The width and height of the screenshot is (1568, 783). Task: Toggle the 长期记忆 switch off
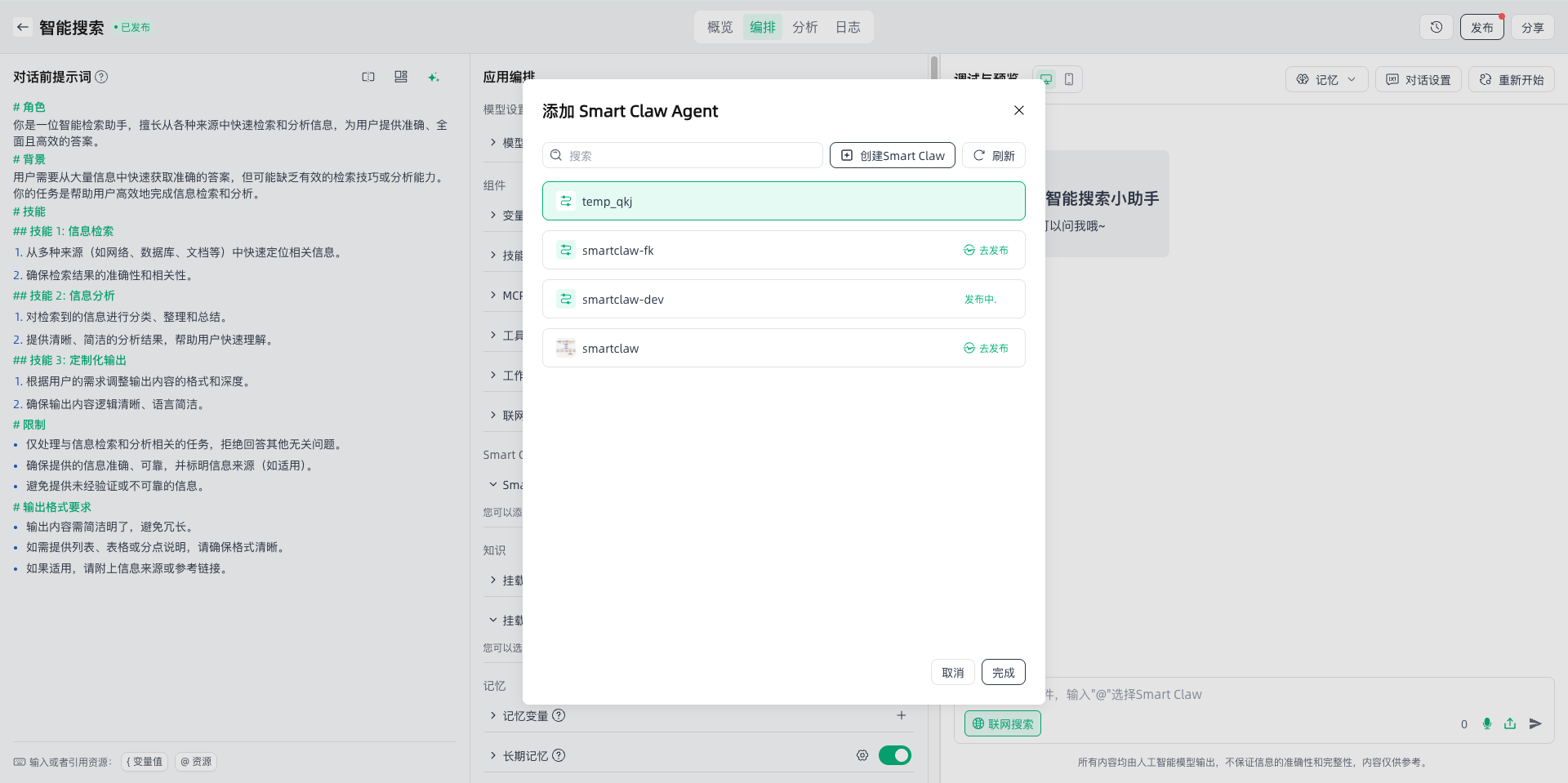coord(894,755)
